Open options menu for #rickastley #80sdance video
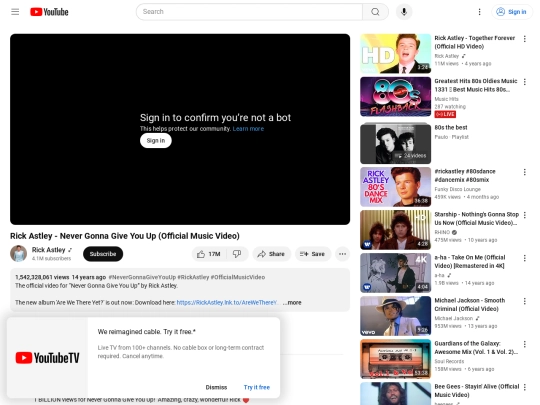540x405 pixels. tap(525, 172)
